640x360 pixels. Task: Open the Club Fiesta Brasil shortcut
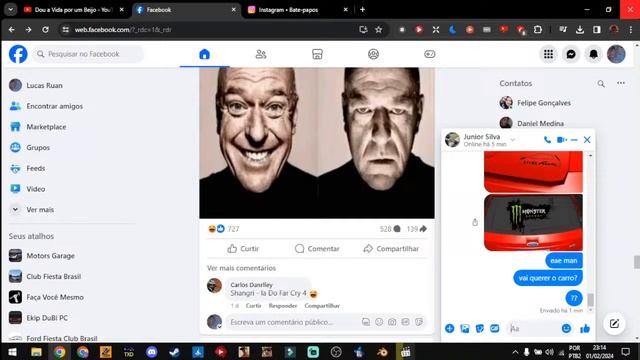click(x=45, y=276)
